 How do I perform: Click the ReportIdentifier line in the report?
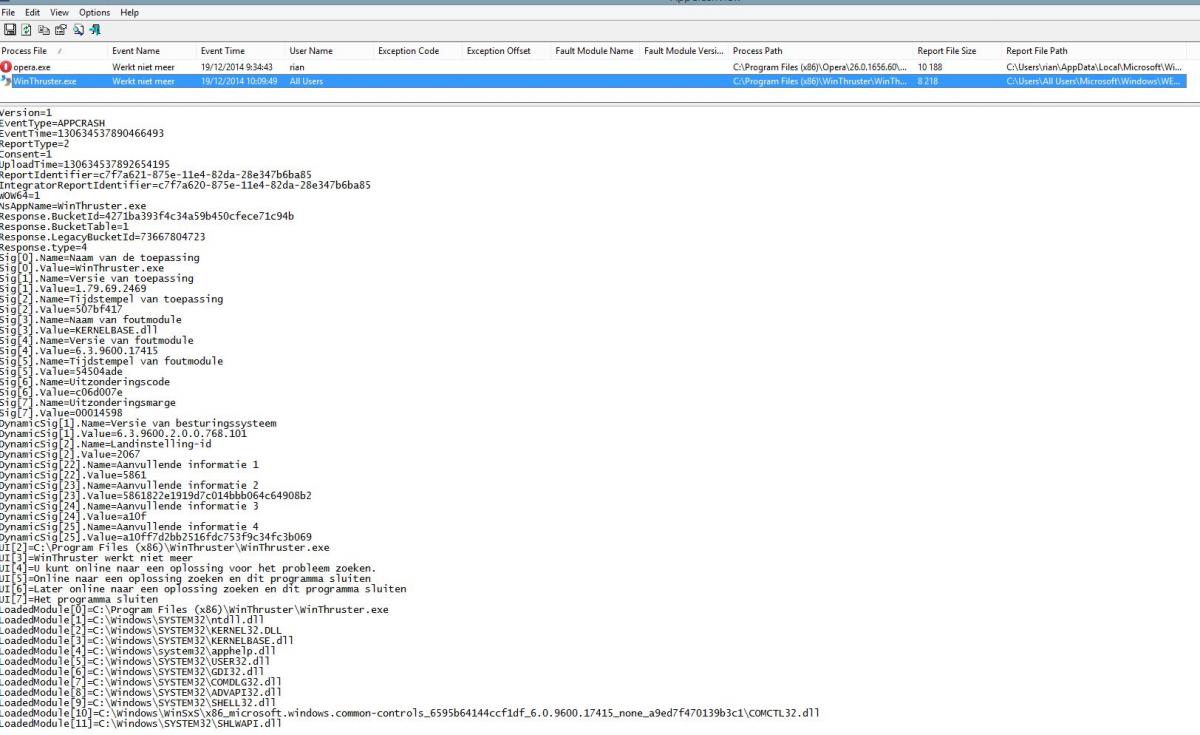(156, 175)
